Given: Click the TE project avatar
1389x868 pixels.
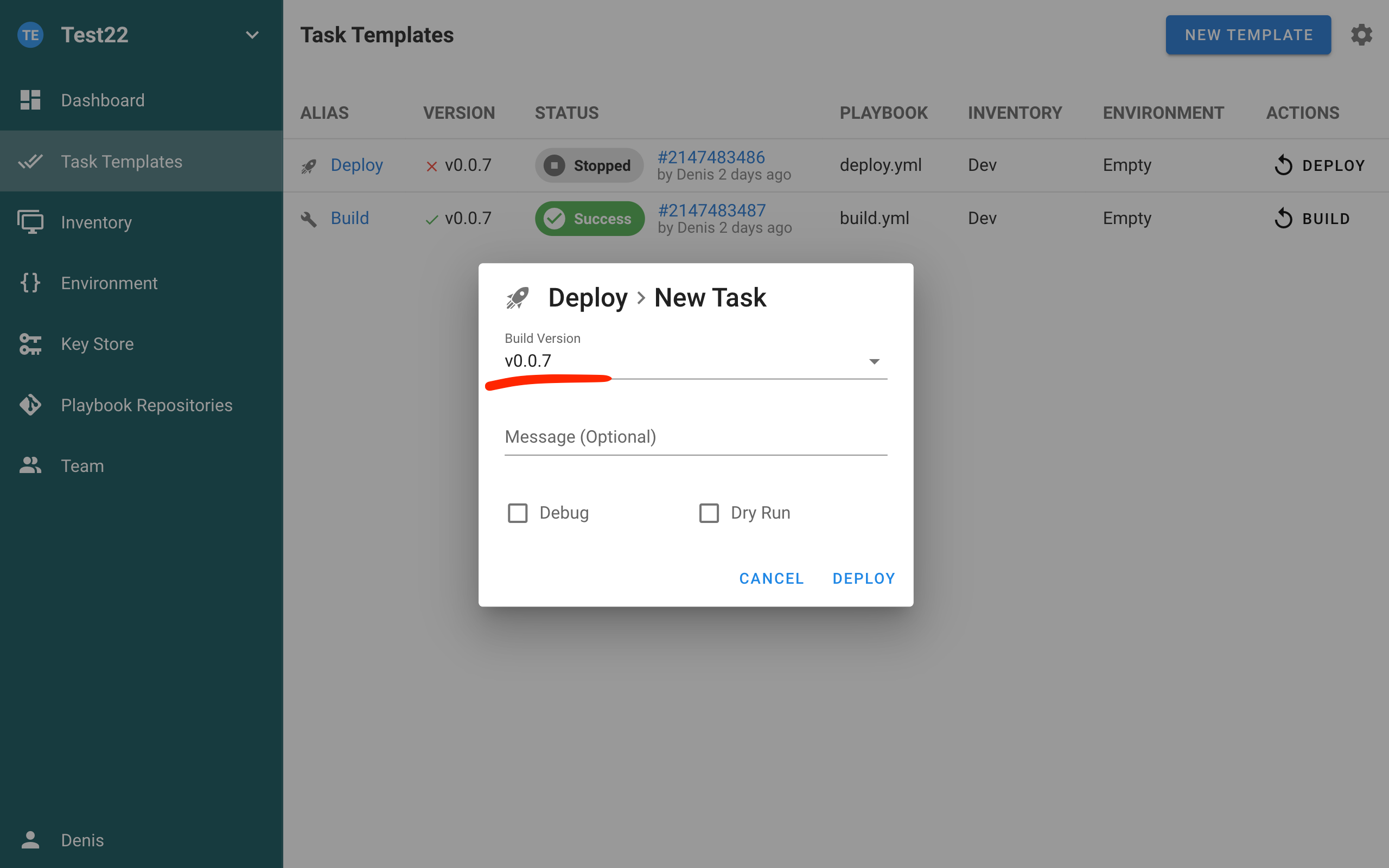Looking at the screenshot, I should (30, 35).
